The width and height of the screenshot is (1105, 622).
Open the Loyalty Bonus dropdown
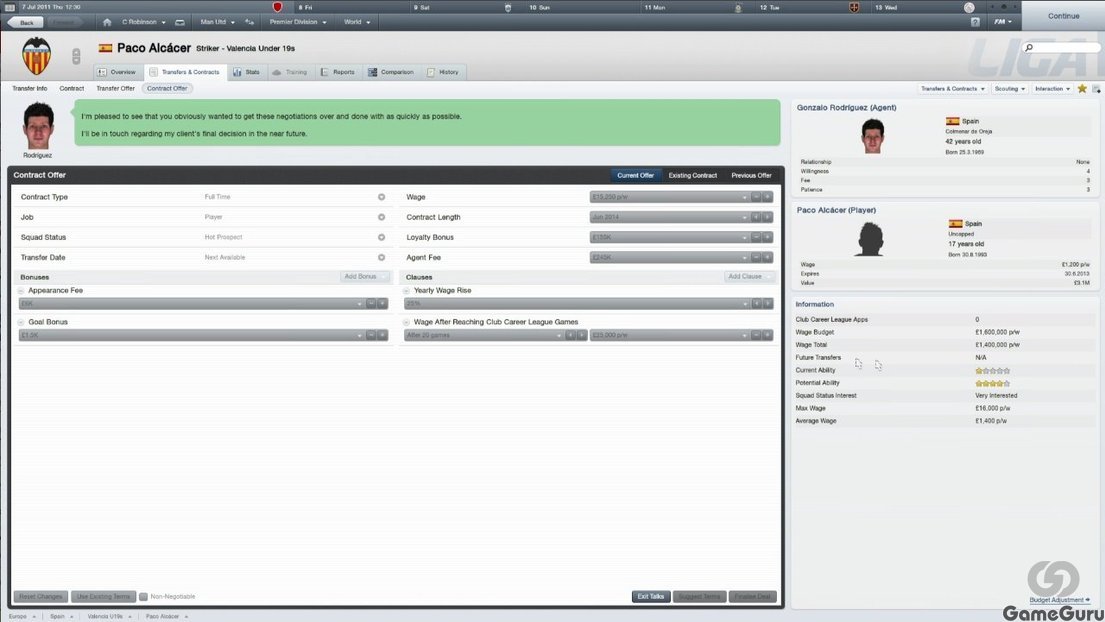pos(669,237)
